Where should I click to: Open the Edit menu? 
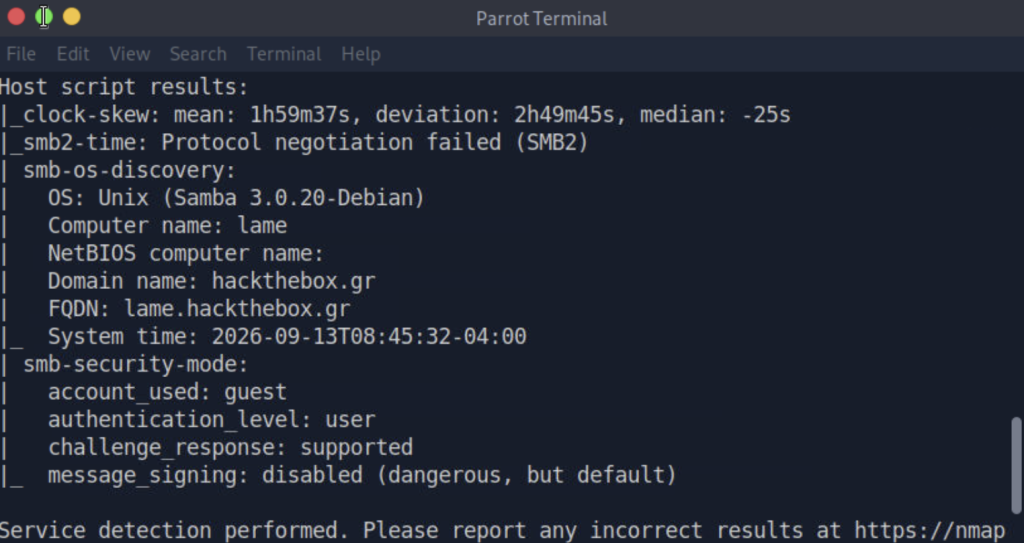73,54
